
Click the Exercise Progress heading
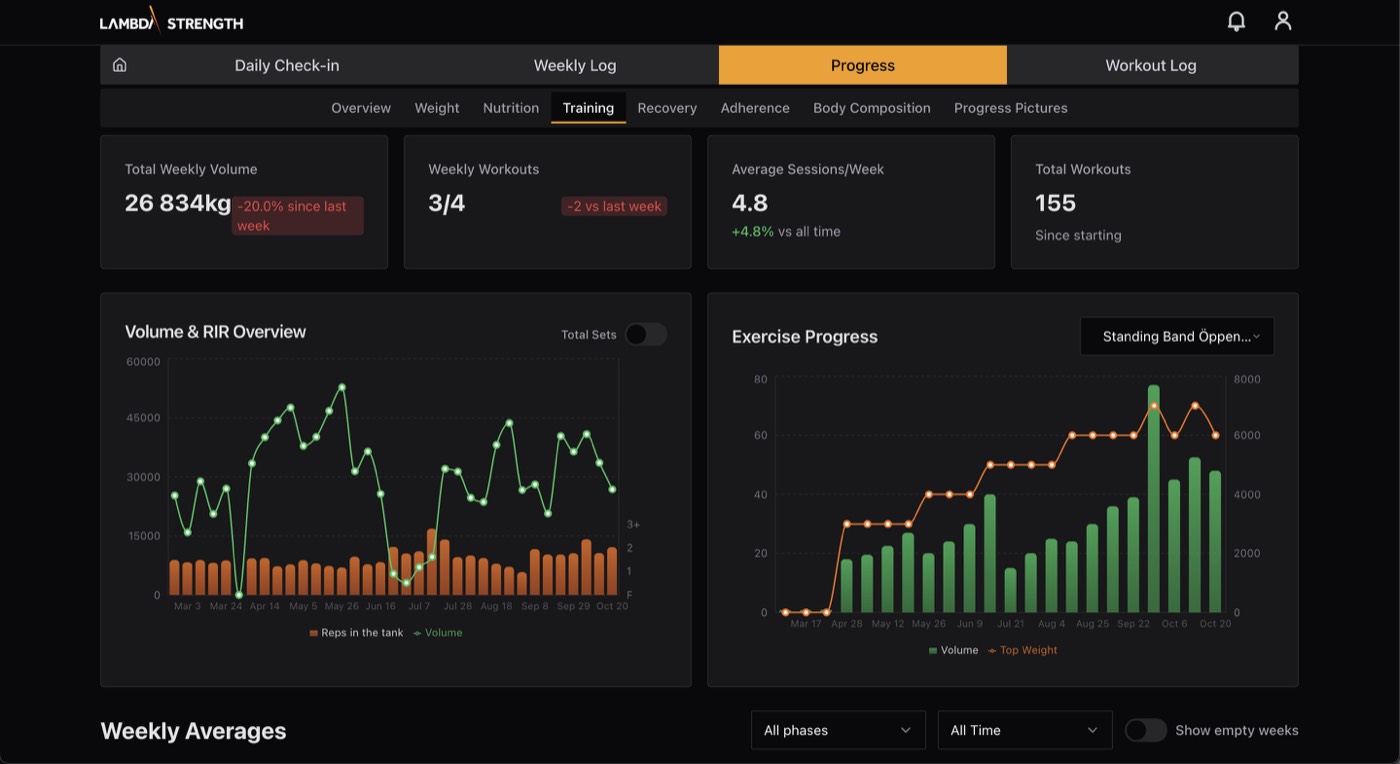[x=805, y=337]
